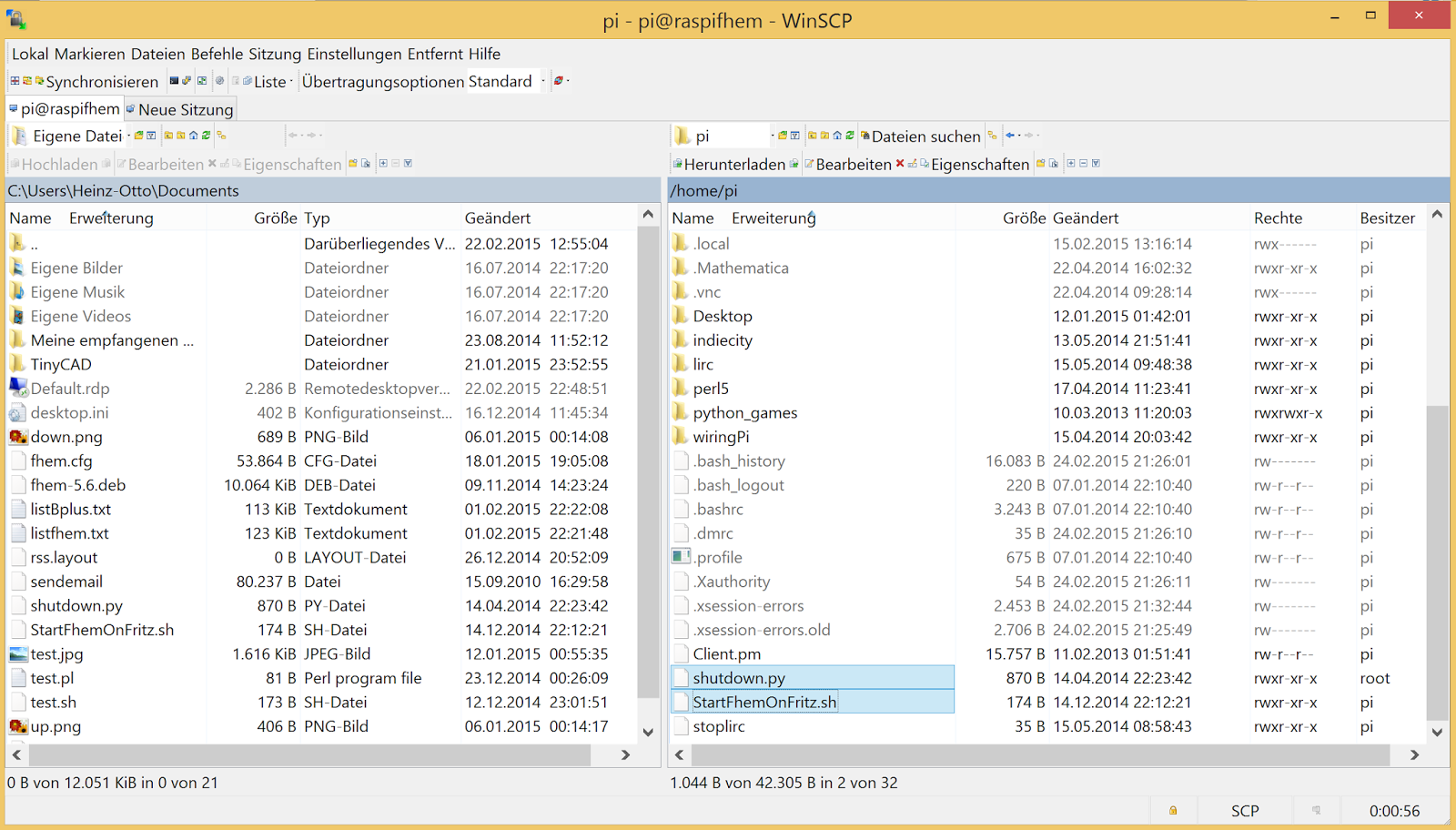Click remote panel horizontal scroll right arrow
The width and height of the screenshot is (1456, 830).
click(1414, 754)
